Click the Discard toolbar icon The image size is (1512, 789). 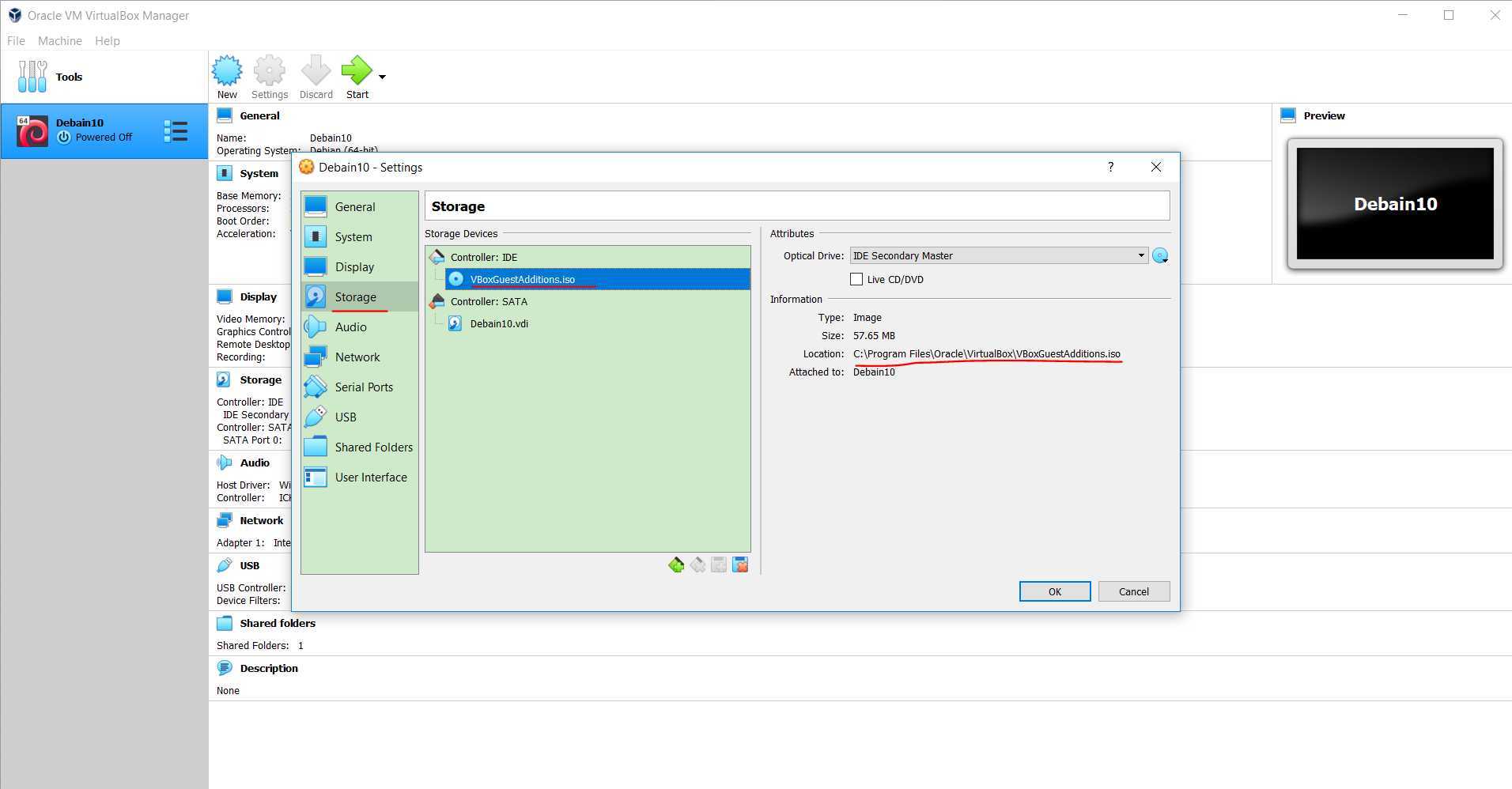click(316, 77)
